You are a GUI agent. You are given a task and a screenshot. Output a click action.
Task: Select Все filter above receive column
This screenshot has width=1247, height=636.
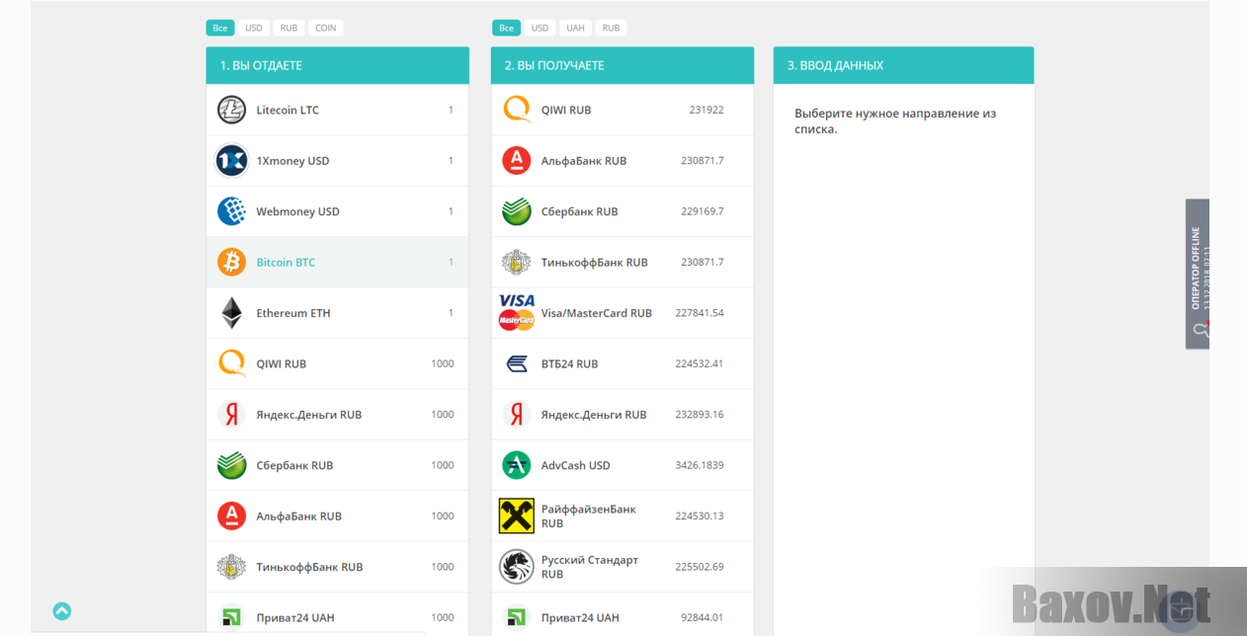point(507,28)
